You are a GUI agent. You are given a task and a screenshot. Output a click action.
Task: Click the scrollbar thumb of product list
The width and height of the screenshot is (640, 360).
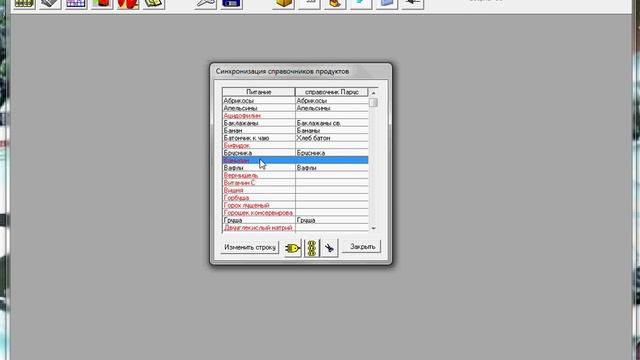[x=373, y=102]
